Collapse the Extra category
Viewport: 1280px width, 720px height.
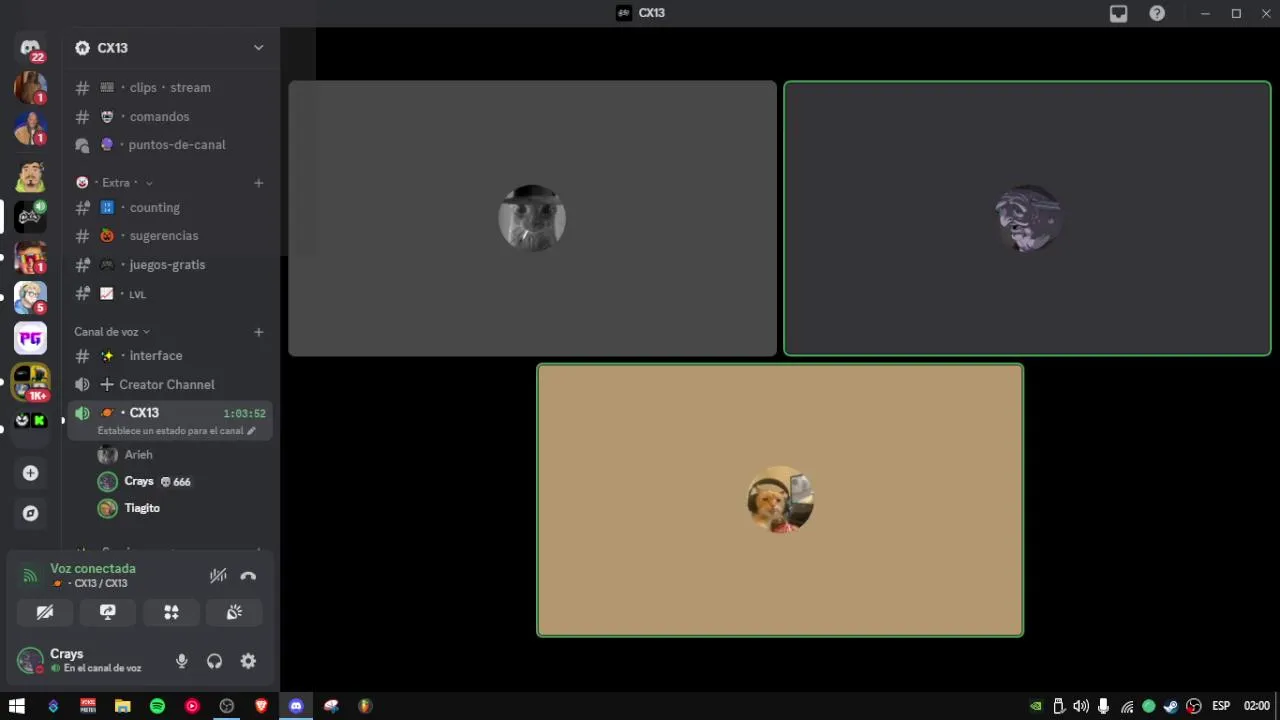(114, 183)
